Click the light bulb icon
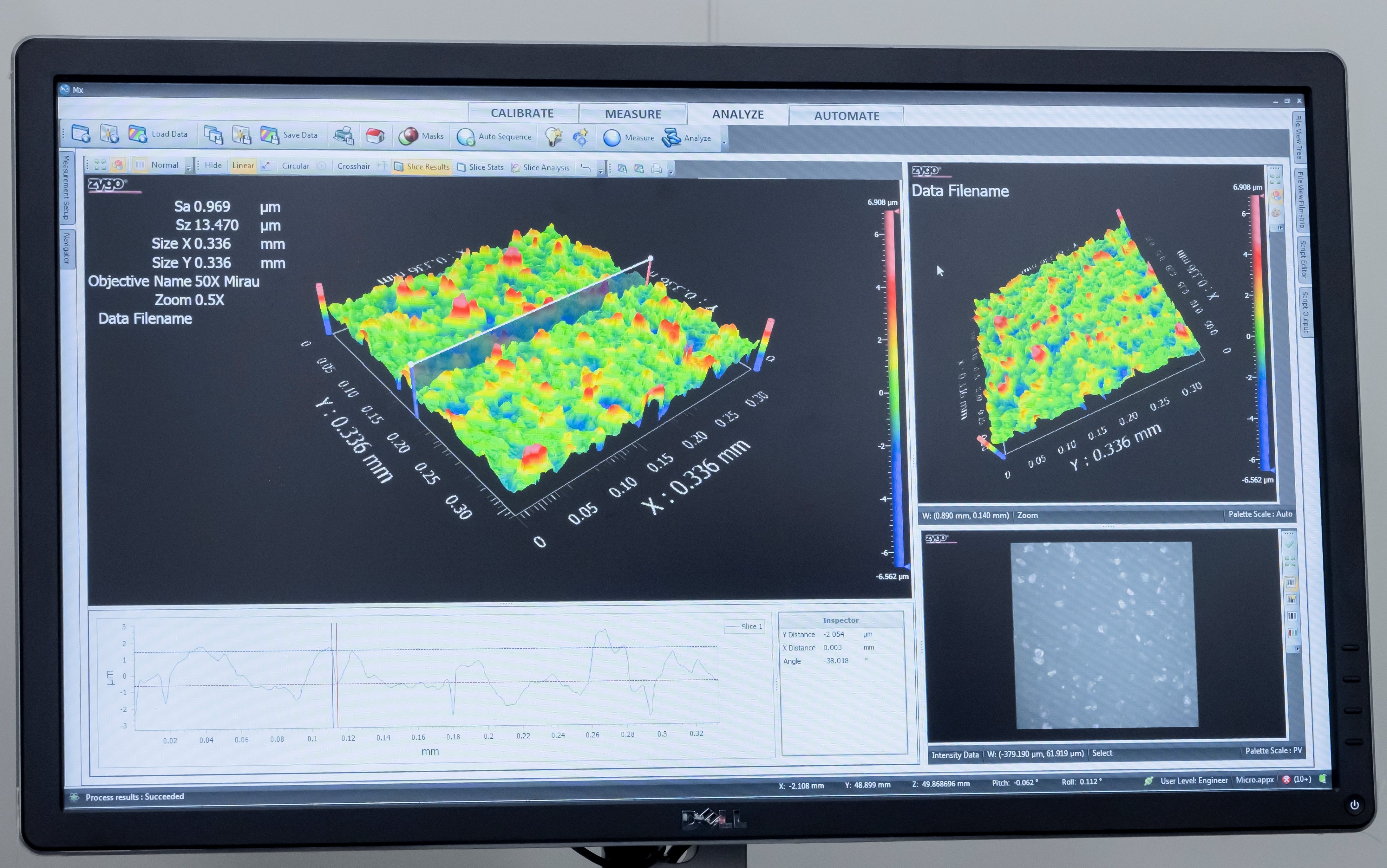This screenshot has height=868, width=1387. pos(553,137)
